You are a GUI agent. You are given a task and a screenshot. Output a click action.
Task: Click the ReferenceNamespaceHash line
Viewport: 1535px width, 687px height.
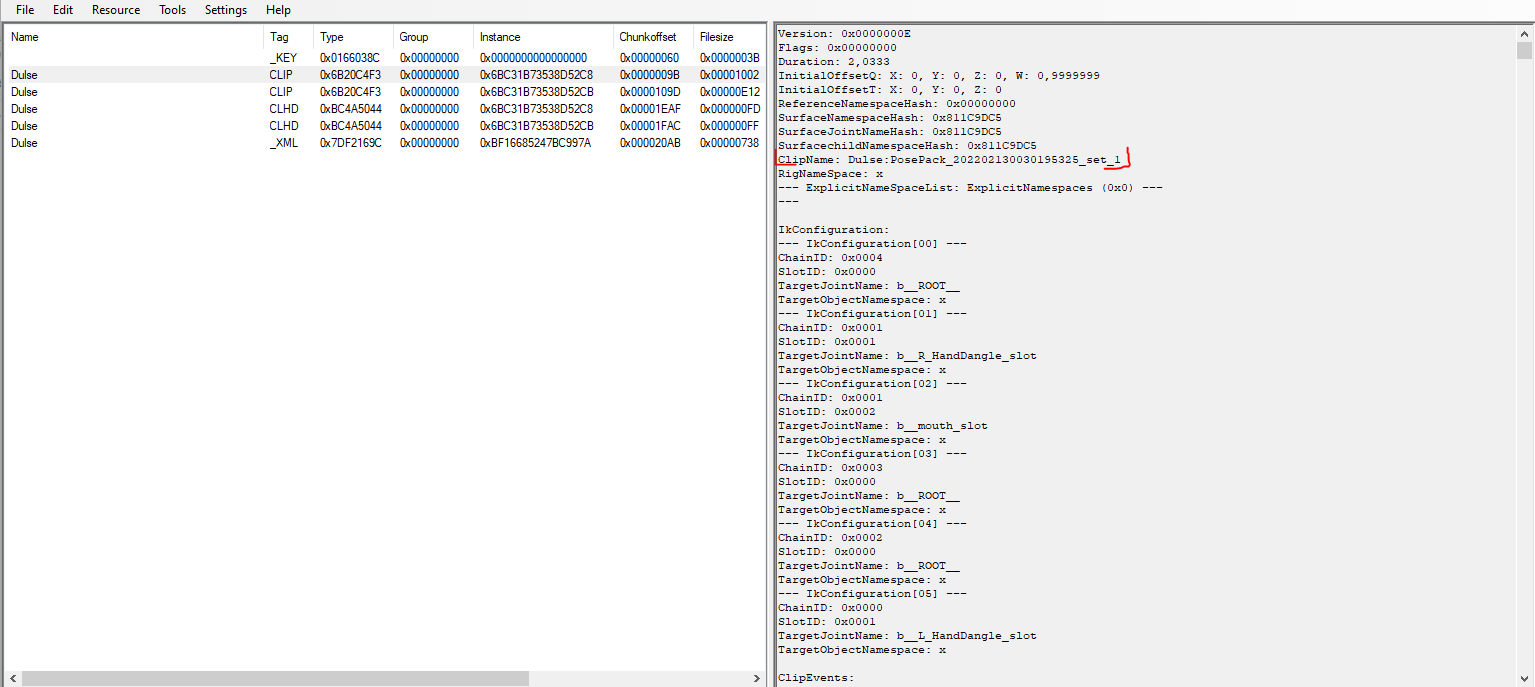click(897, 104)
